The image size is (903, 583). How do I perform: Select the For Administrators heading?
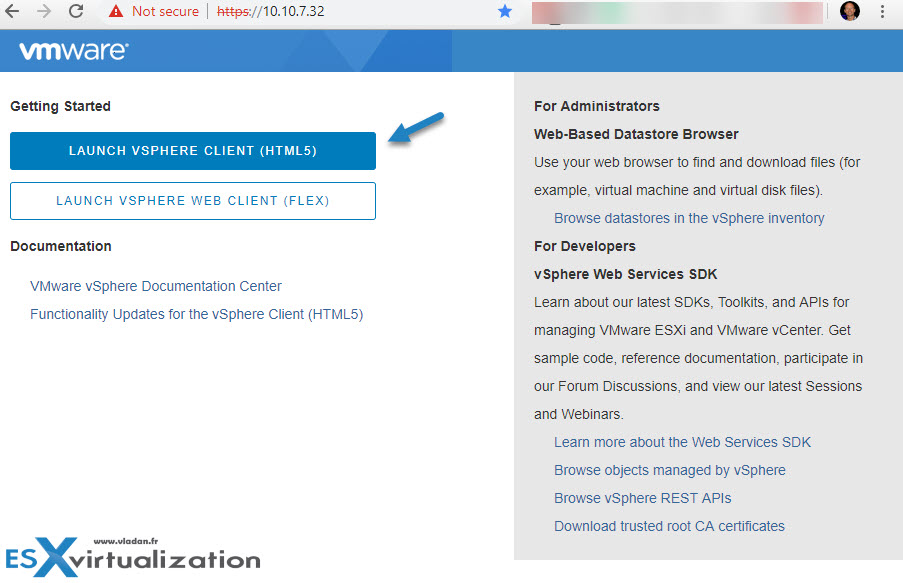pyautogui.click(x=597, y=107)
